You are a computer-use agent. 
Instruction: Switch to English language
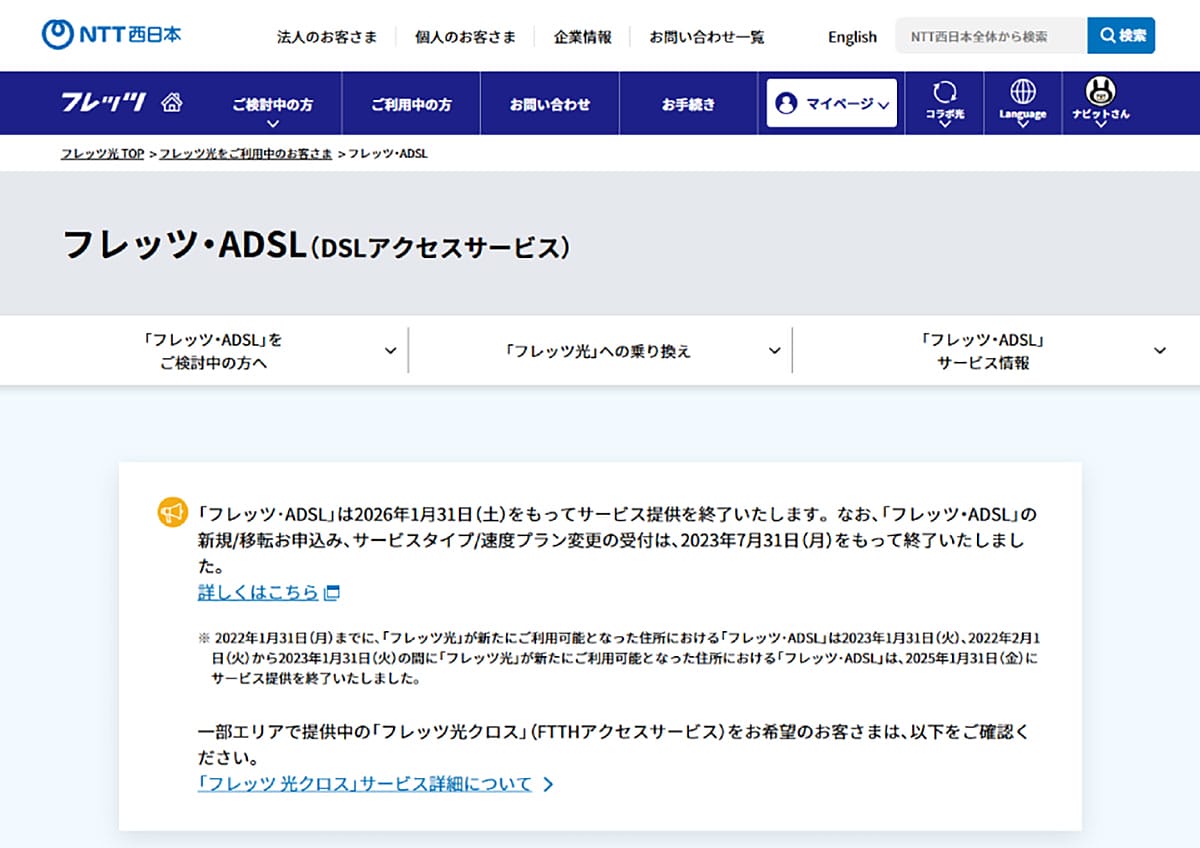coord(851,36)
